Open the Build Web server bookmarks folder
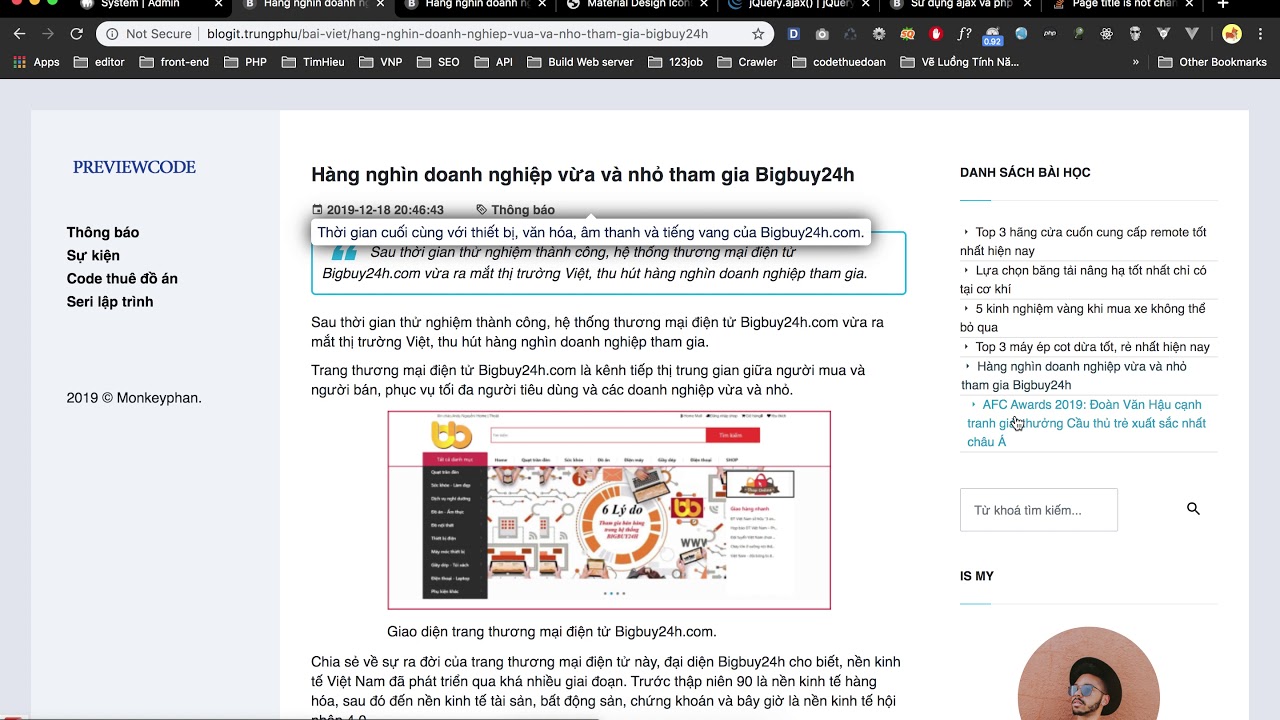This screenshot has height=720, width=1280. click(x=580, y=62)
